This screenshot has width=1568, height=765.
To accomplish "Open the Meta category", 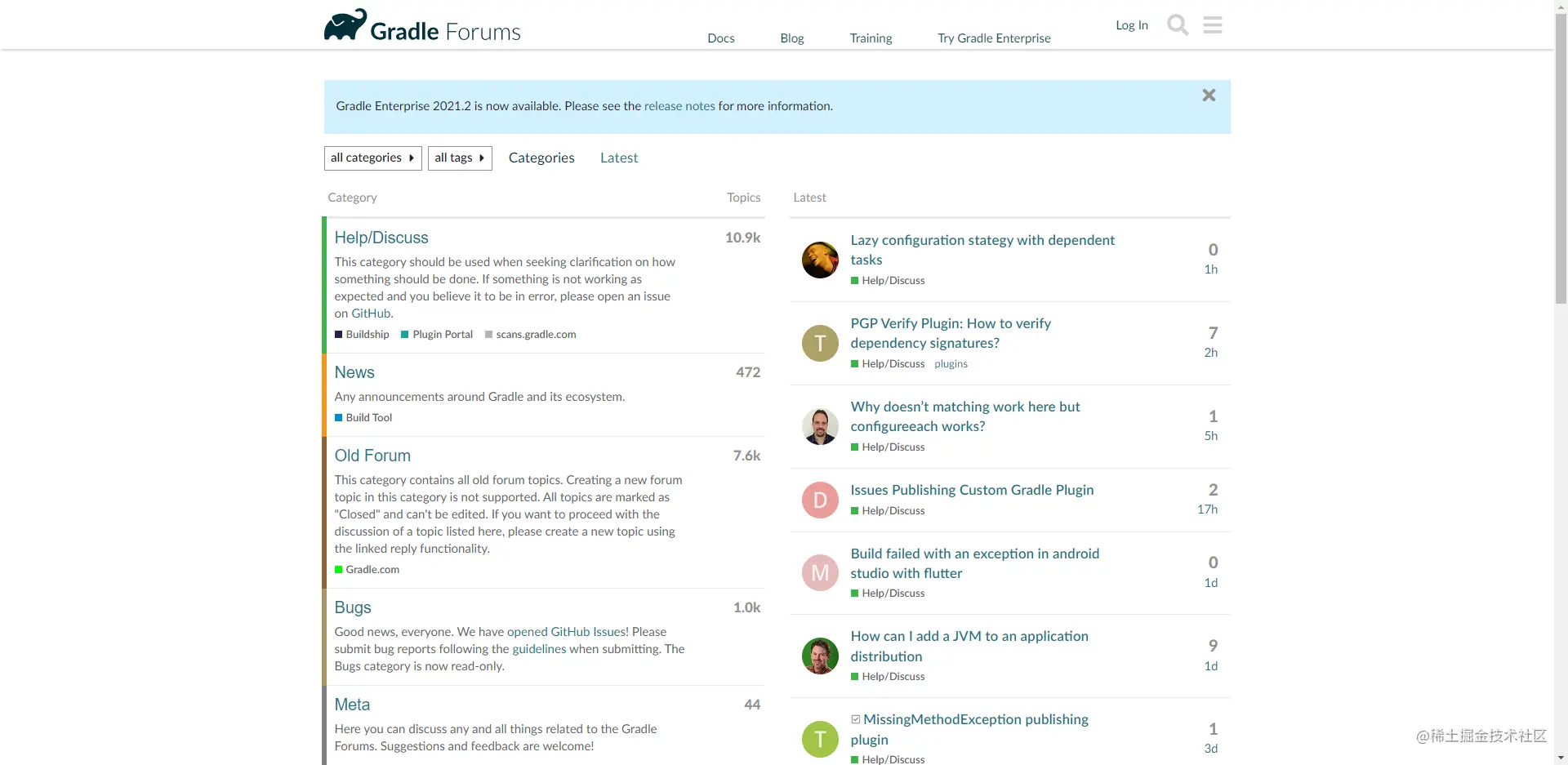I will [352, 705].
